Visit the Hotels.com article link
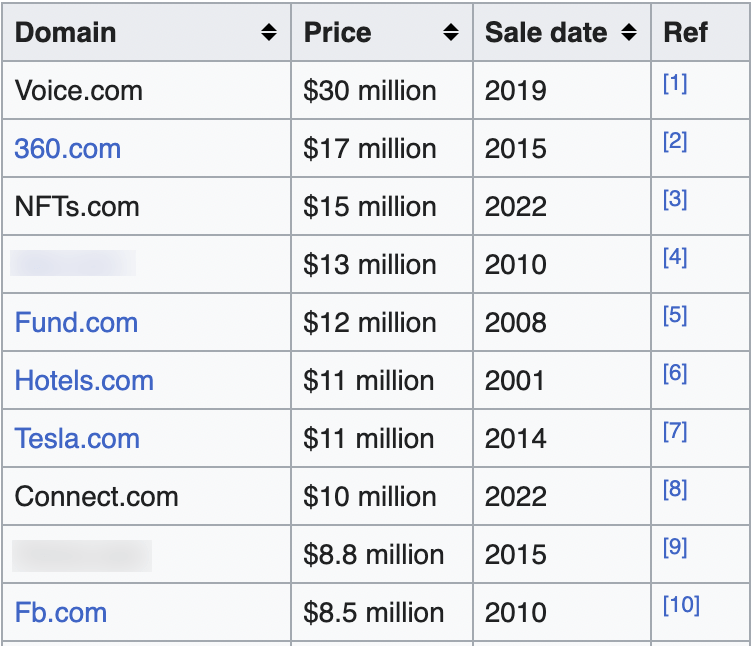Screen dimensions: 754x646 pos(84,381)
